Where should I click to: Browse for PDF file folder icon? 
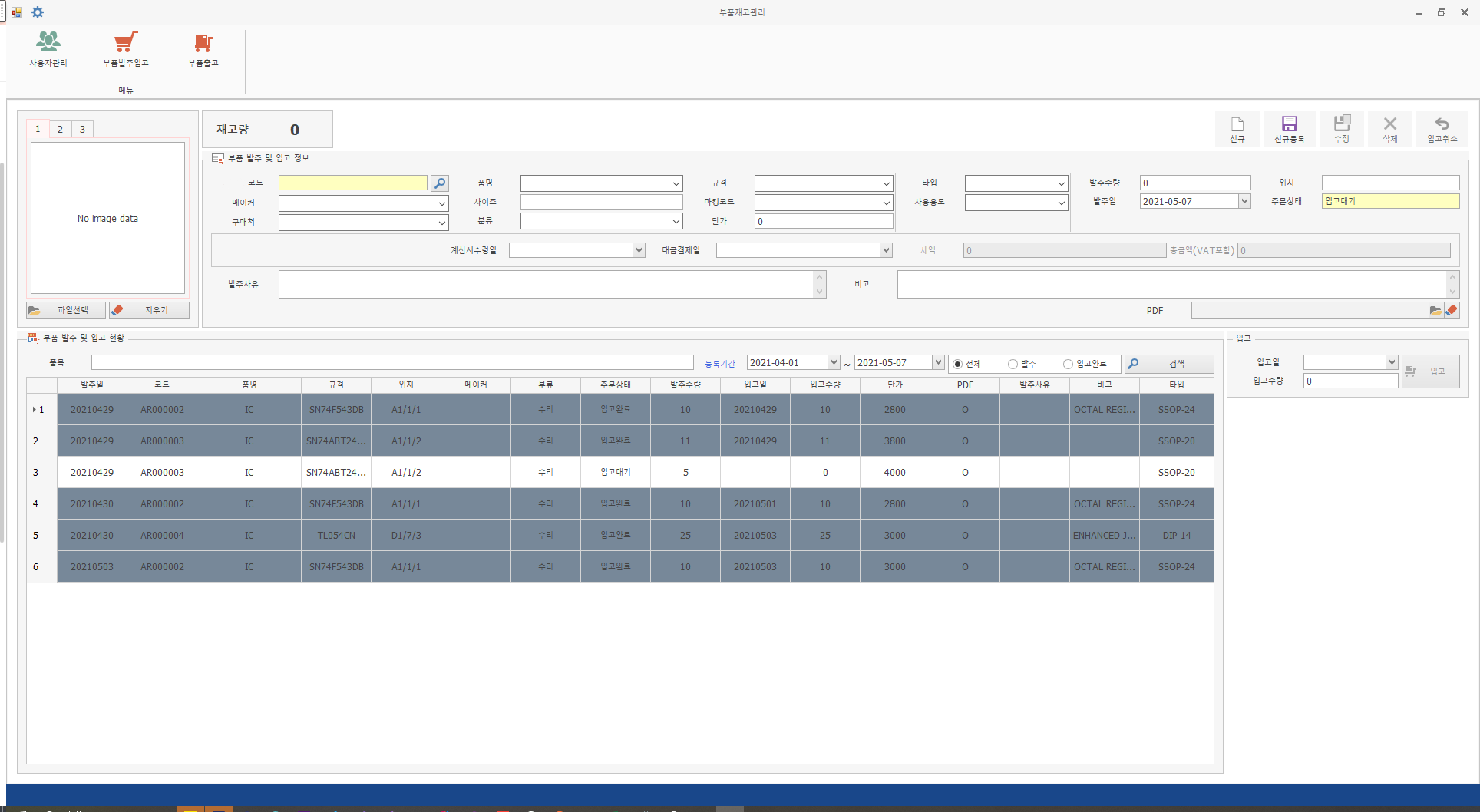(x=1435, y=310)
